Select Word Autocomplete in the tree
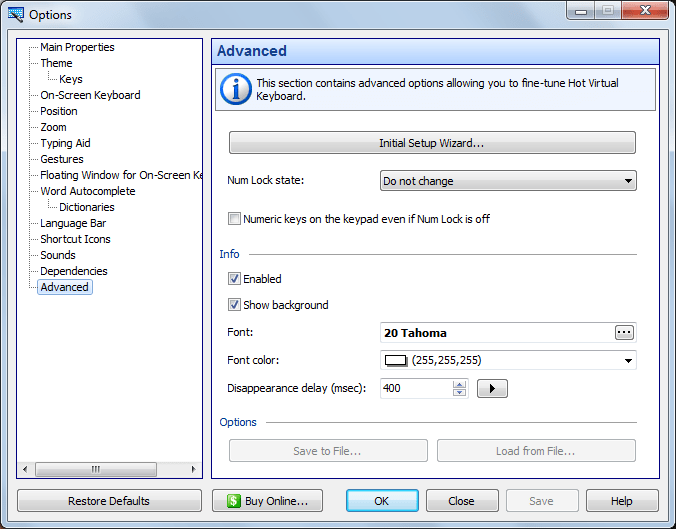The width and height of the screenshot is (676, 529). tap(87, 191)
